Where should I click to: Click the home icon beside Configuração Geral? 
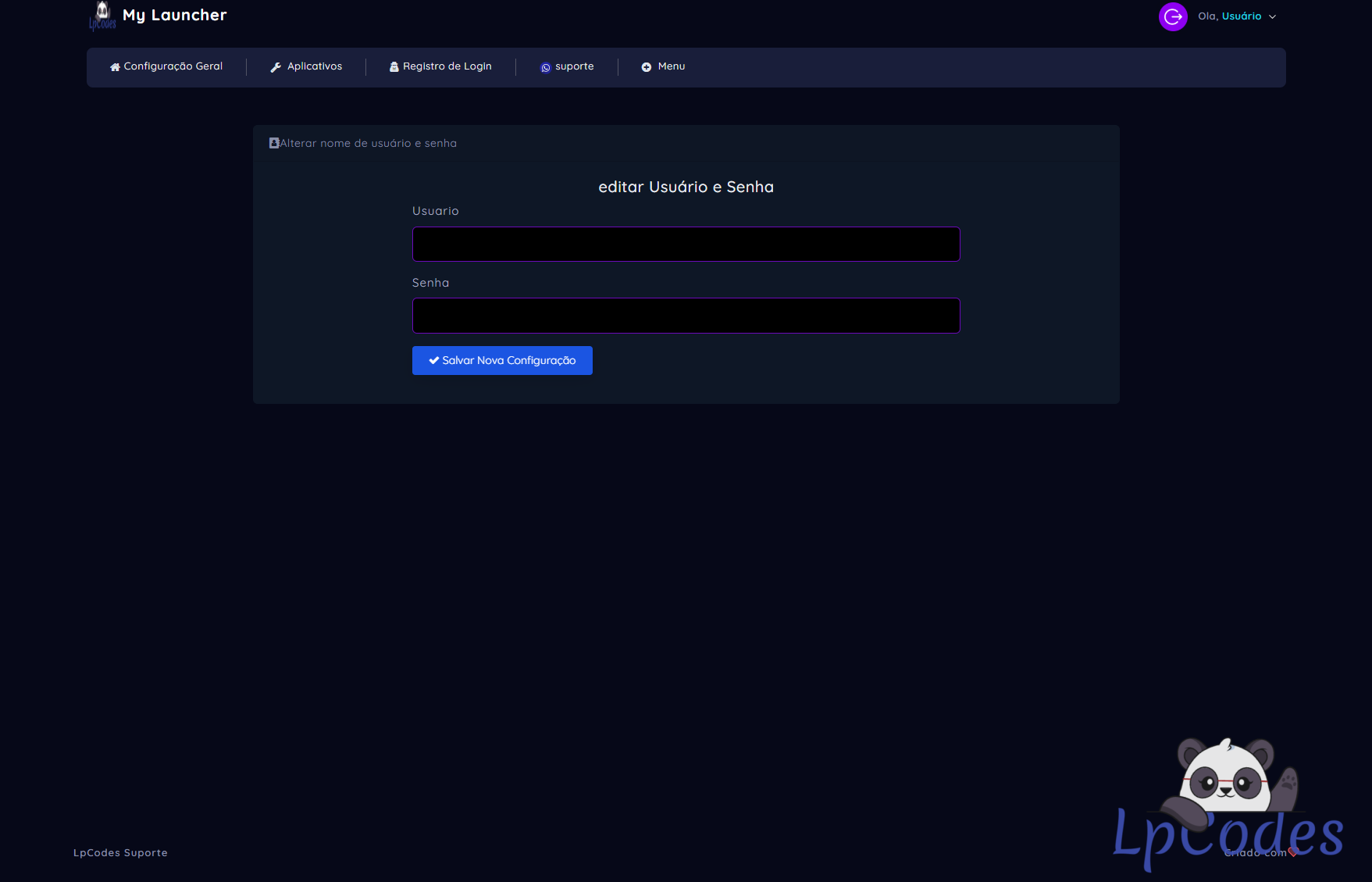[x=115, y=67]
